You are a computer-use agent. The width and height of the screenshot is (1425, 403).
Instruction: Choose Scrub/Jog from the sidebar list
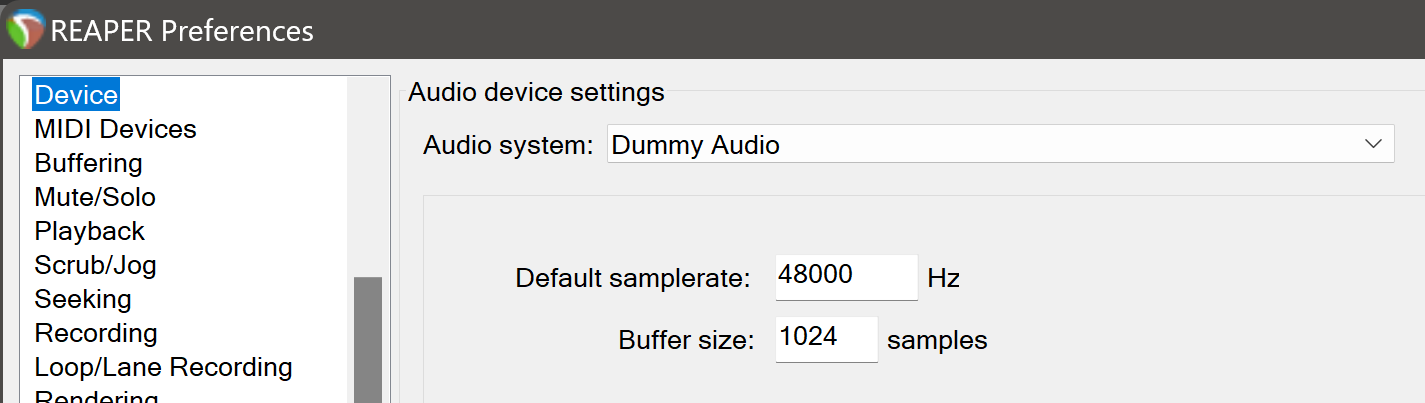pyautogui.click(x=95, y=265)
